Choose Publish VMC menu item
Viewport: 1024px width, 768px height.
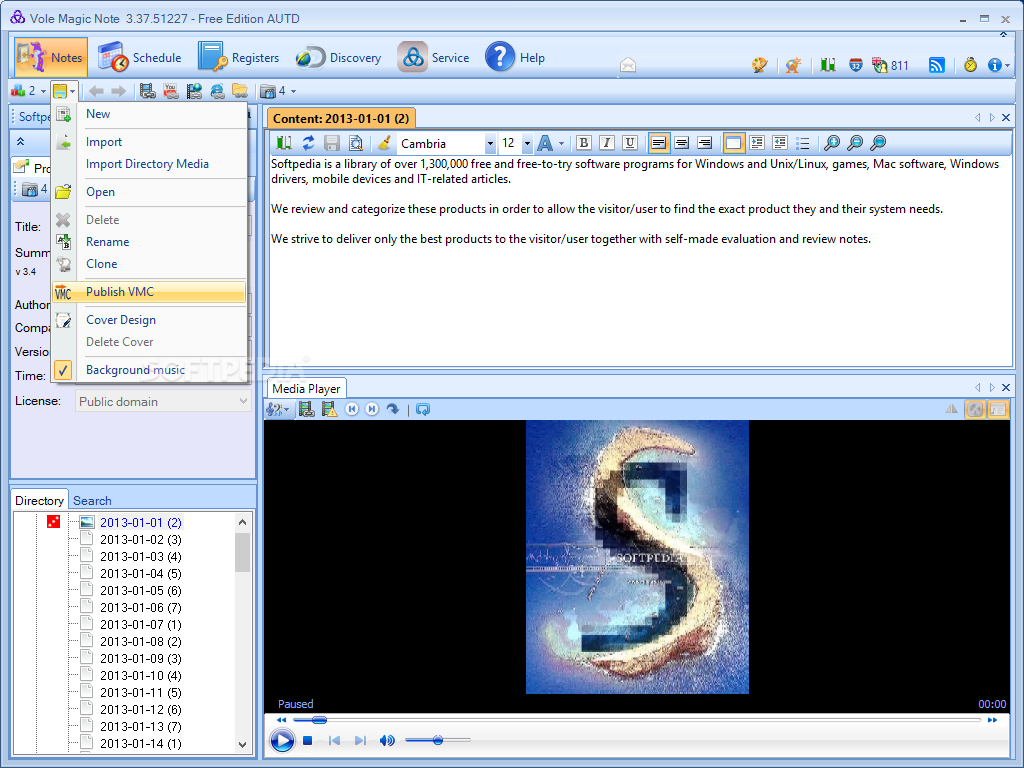click(149, 292)
